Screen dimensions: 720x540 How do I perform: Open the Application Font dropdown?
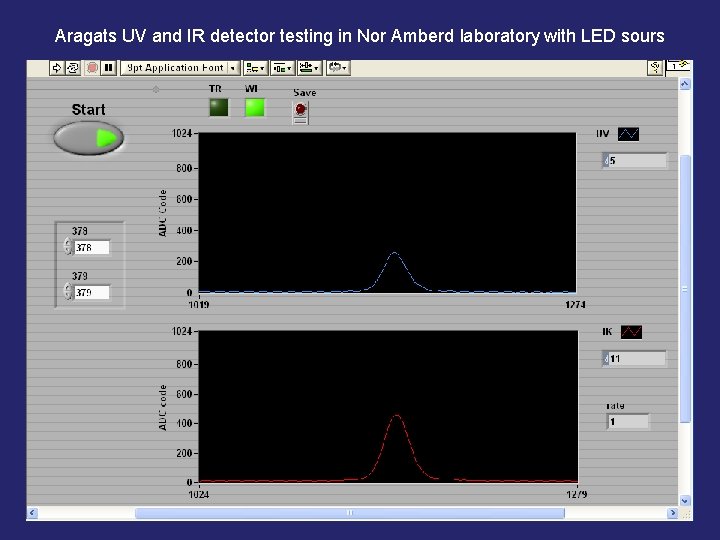(x=180, y=68)
